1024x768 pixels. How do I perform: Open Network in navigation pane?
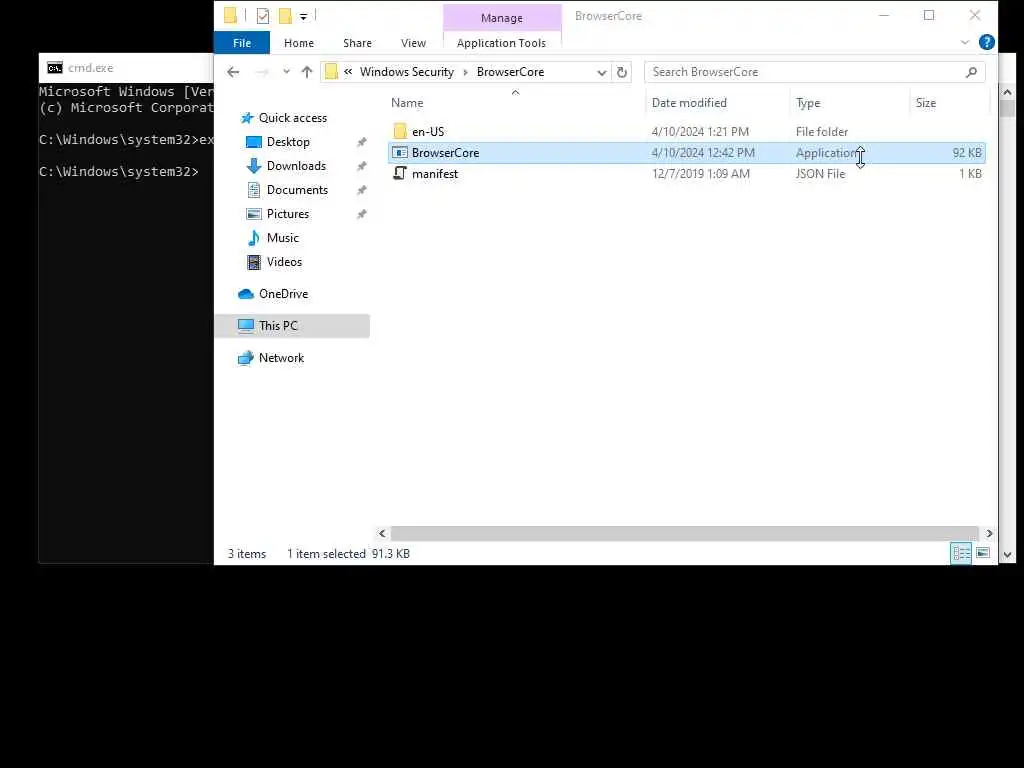[x=281, y=358]
